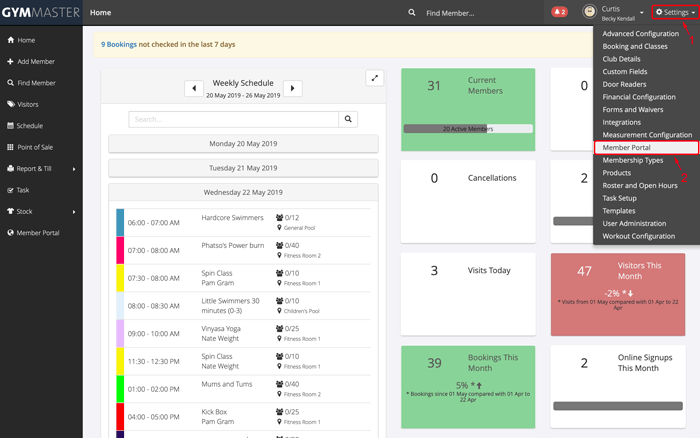The image size is (700, 438).
Task: Select Advanced Configuration menu item
Action: click(640, 34)
